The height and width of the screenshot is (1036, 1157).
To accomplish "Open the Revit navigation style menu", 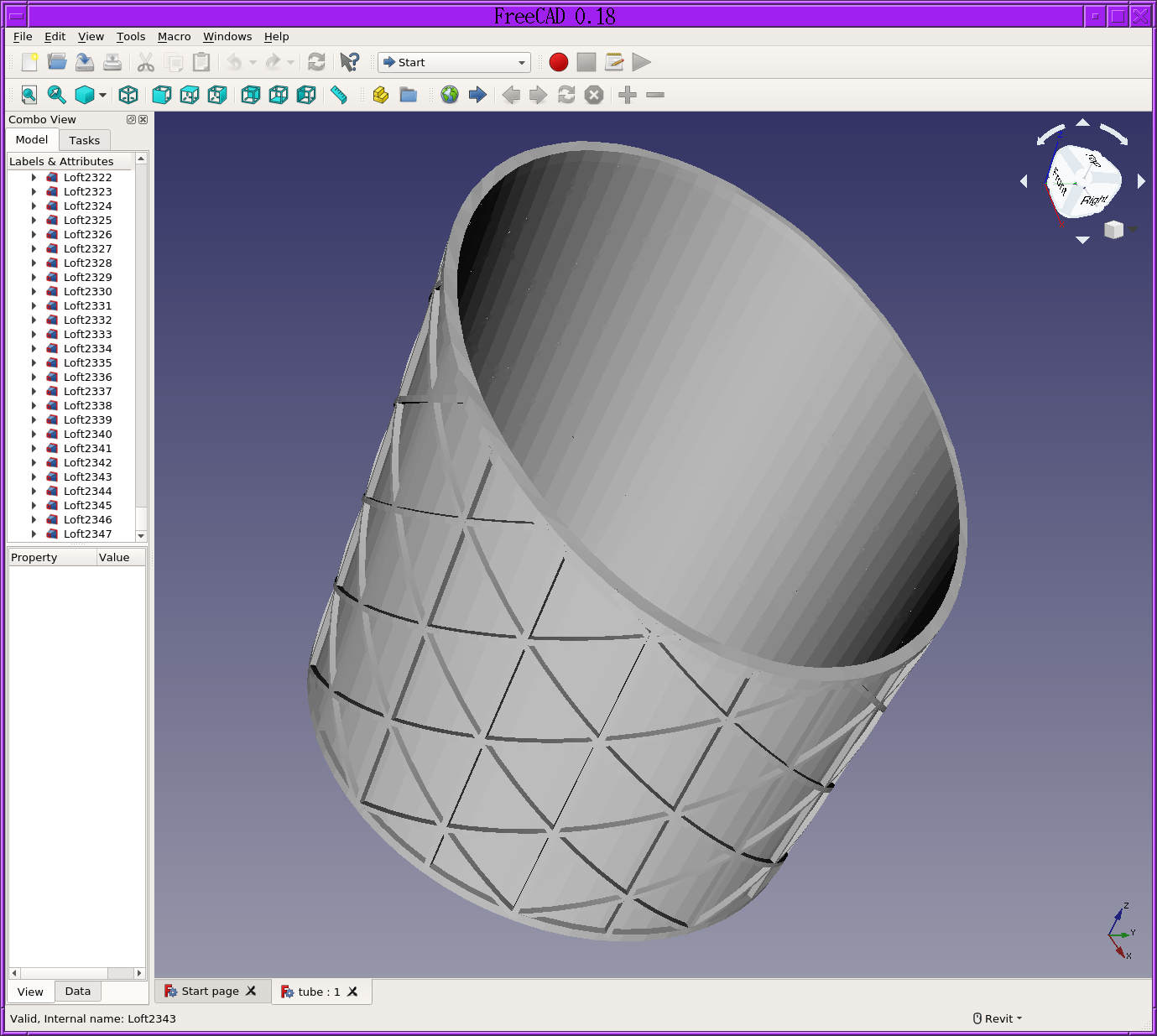I will click(998, 1018).
